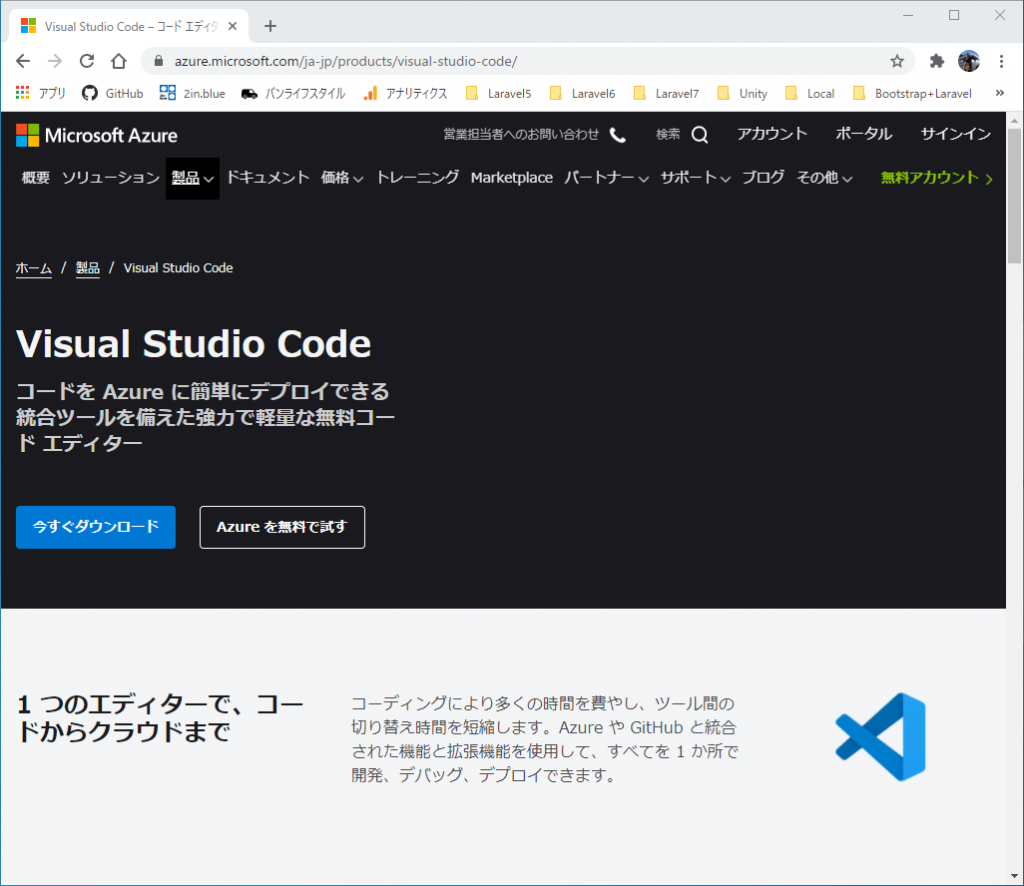Image resolution: width=1024 pixels, height=886 pixels.
Task: Click the ホーム breadcrumb link
Action: click(33, 268)
